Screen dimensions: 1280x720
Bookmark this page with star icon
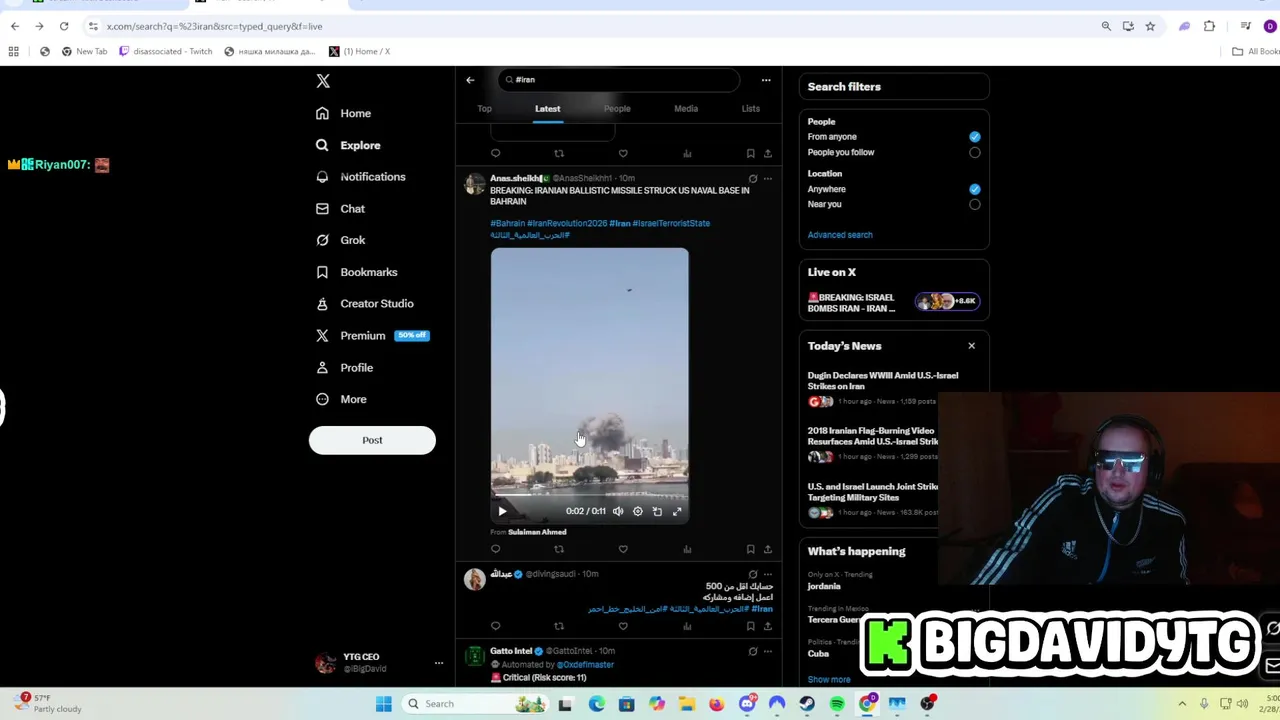(1150, 26)
